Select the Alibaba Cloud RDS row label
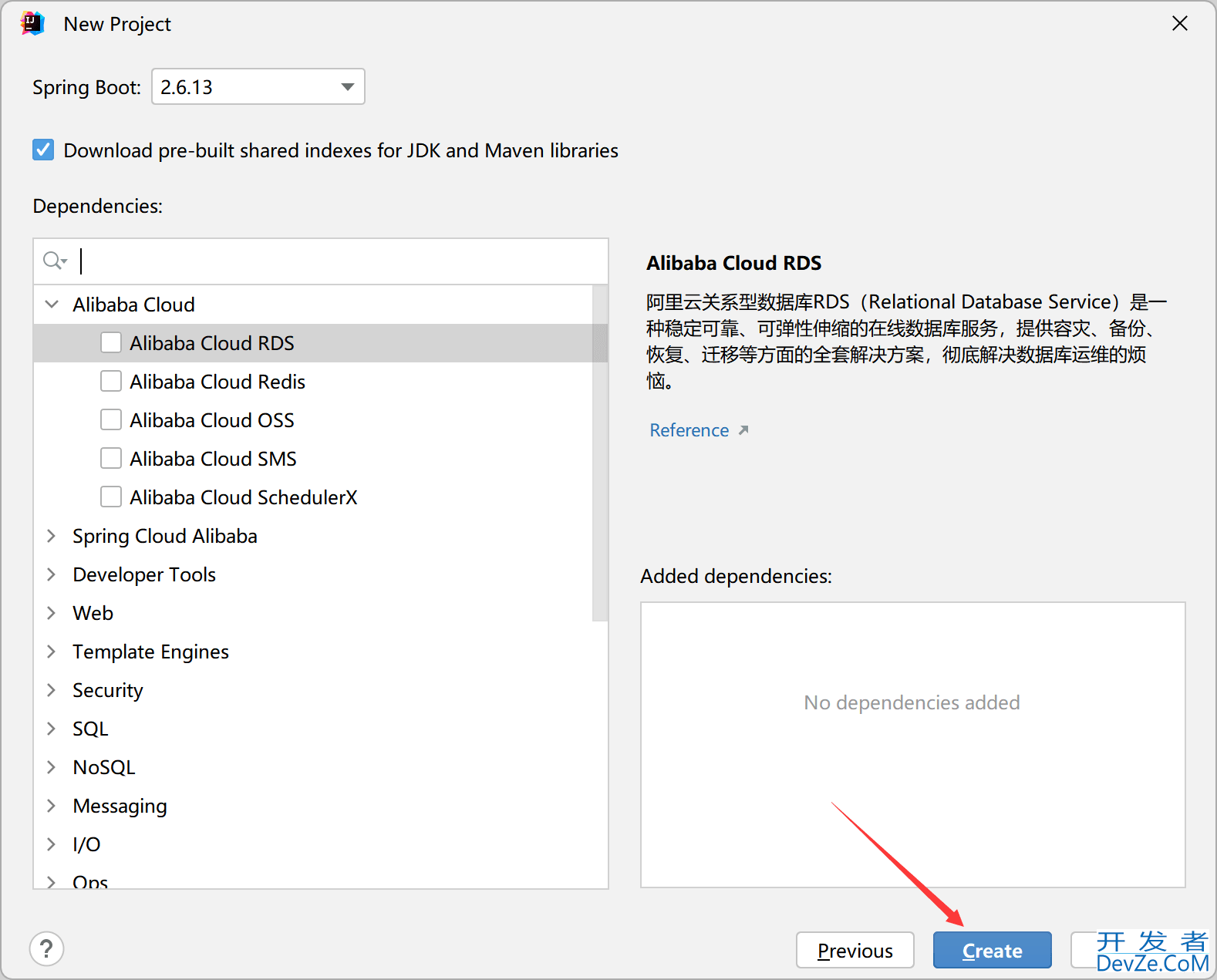The width and height of the screenshot is (1217, 980). (x=212, y=343)
